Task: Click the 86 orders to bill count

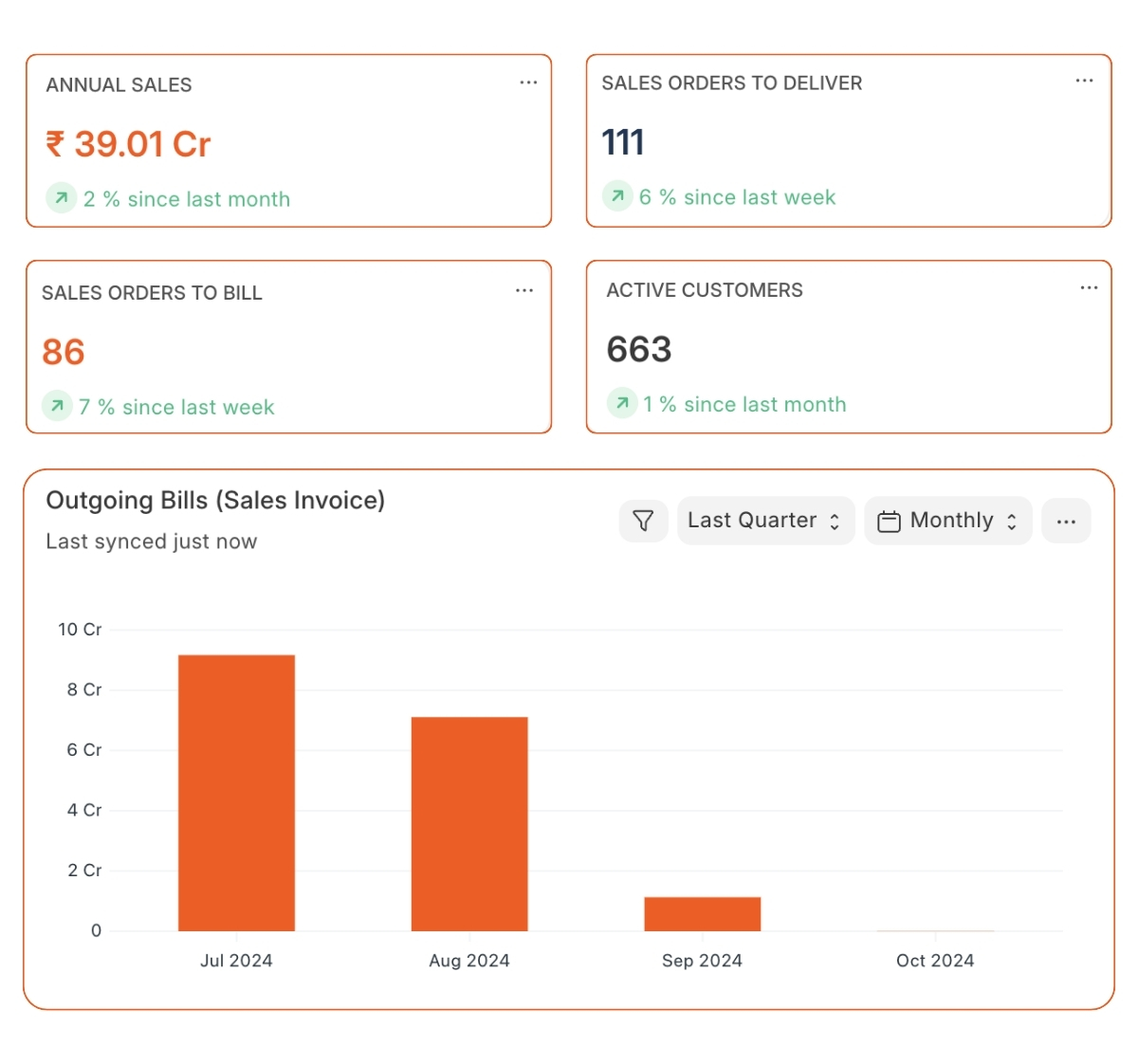Action: (64, 352)
